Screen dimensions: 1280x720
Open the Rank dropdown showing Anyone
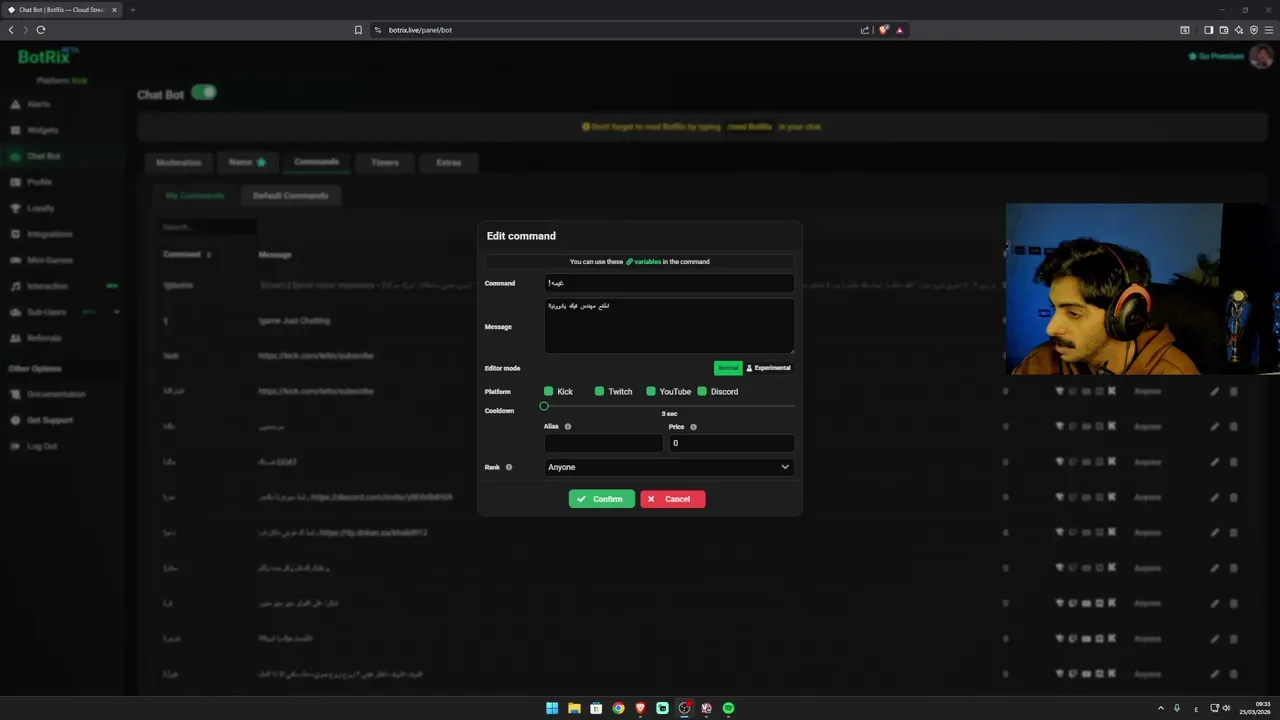[x=669, y=467]
